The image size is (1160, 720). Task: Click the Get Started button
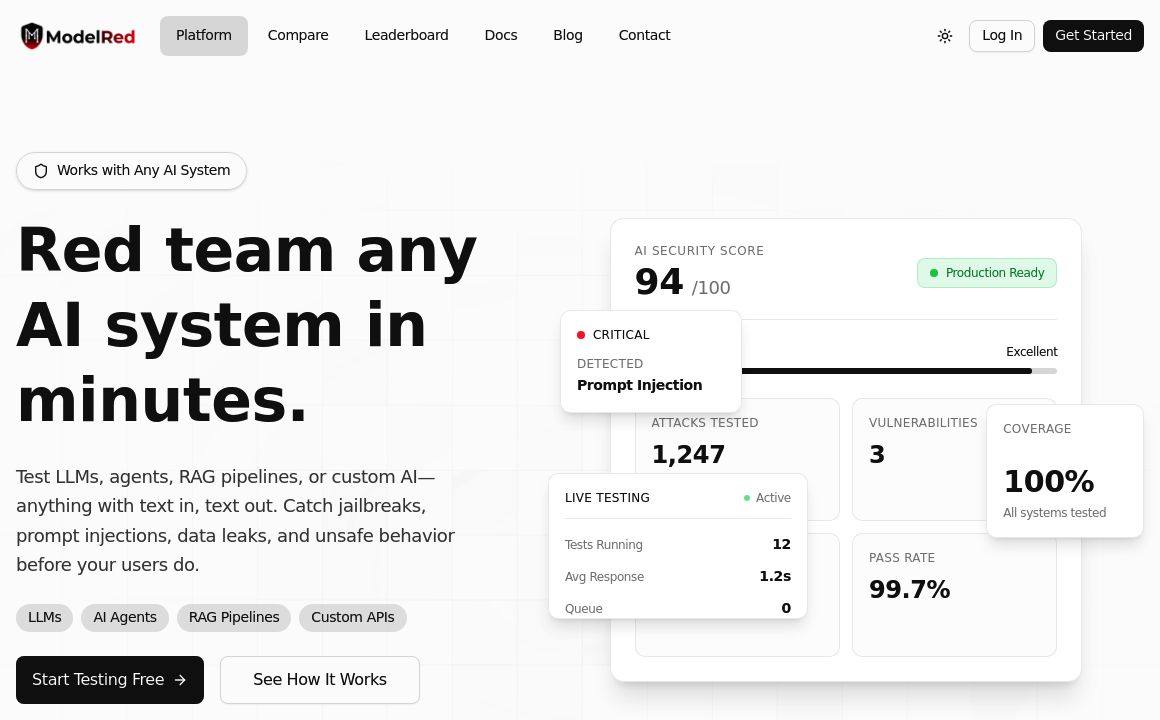pos(1093,36)
